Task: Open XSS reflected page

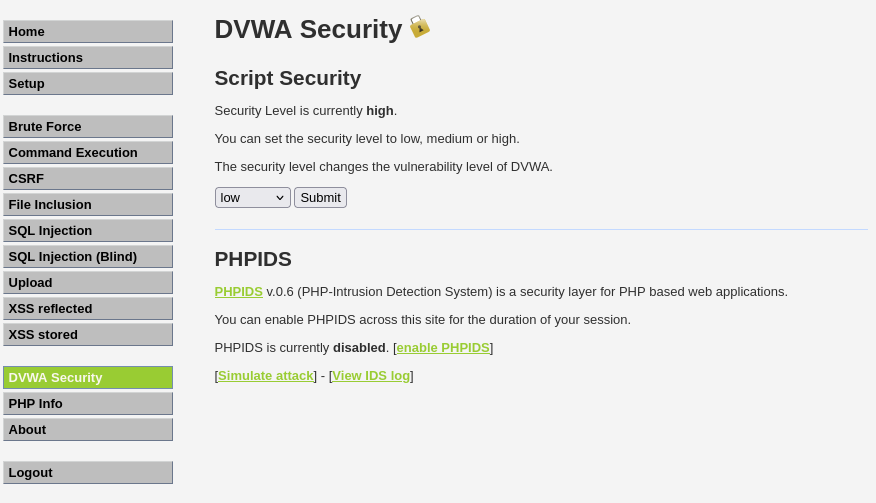Action: pos(88,309)
